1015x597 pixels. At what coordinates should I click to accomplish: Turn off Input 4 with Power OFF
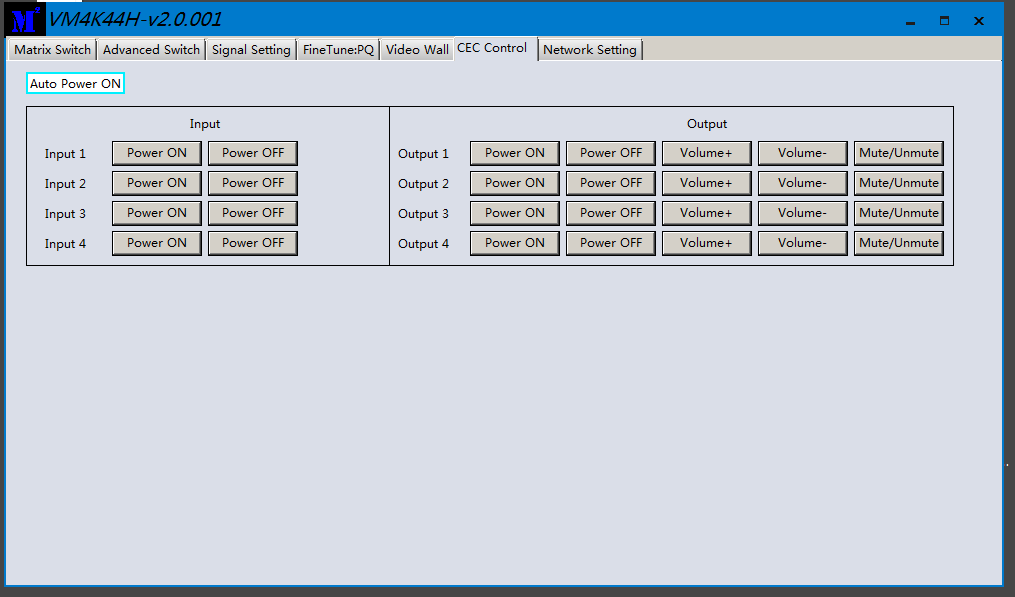(253, 243)
